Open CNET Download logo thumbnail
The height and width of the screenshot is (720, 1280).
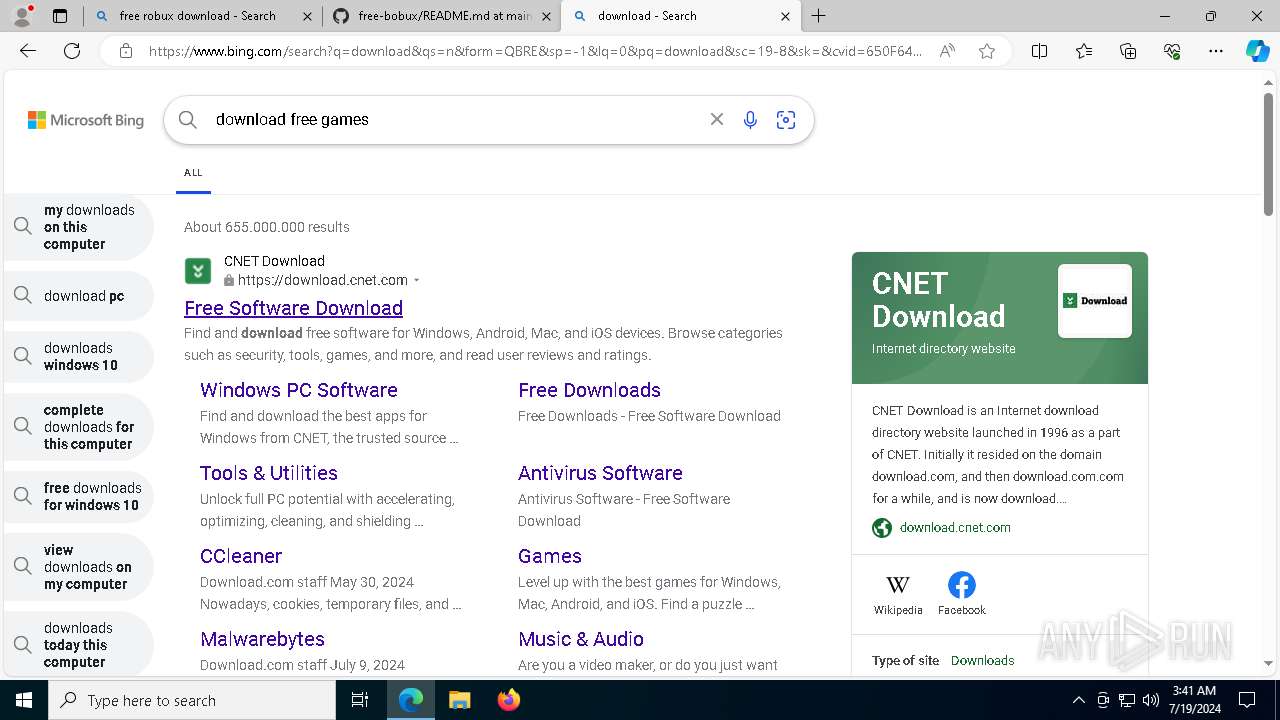click(x=1095, y=301)
